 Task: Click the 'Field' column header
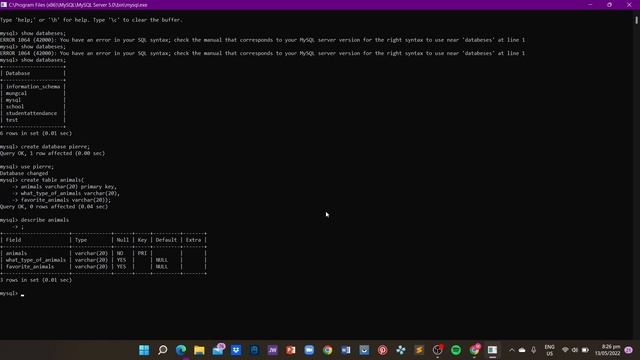pyautogui.click(x=13, y=240)
